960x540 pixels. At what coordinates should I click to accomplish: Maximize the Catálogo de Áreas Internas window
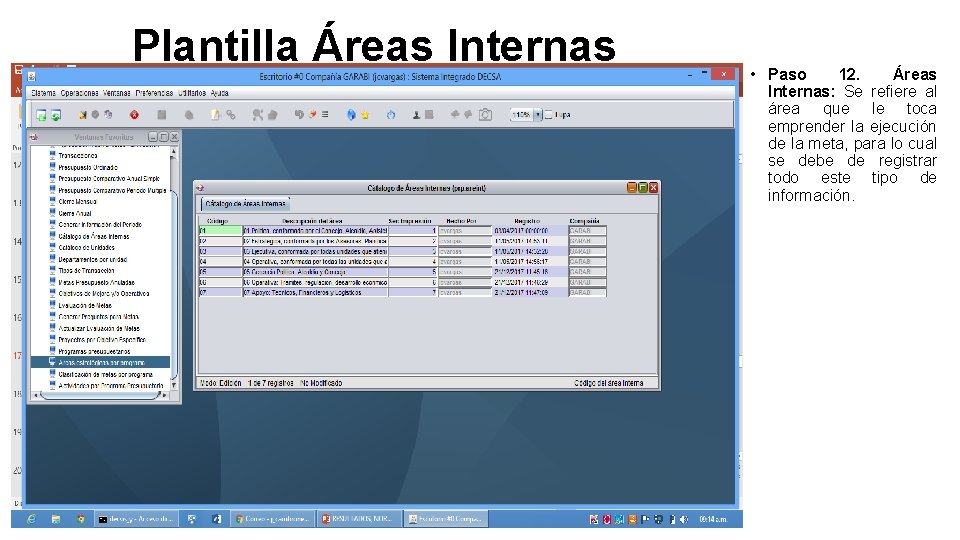coord(642,188)
